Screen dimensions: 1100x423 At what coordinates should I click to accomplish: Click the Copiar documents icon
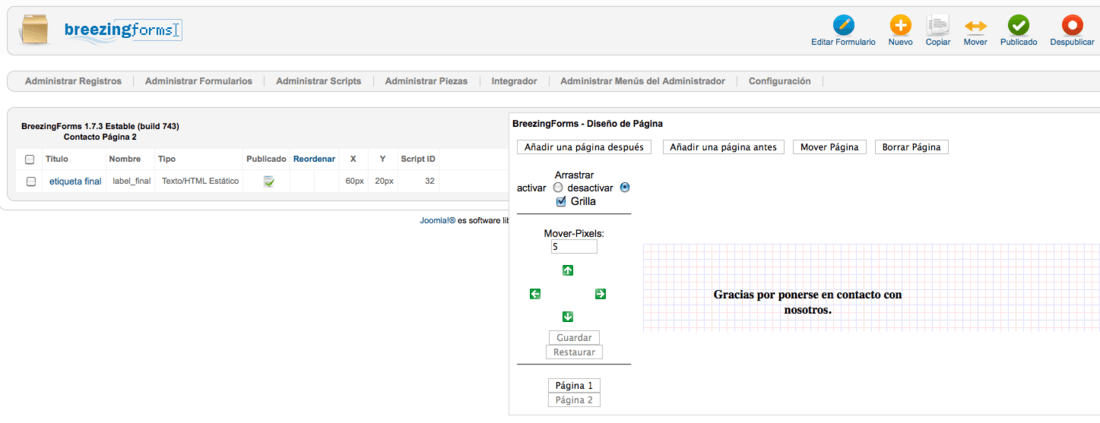[x=938, y=25]
